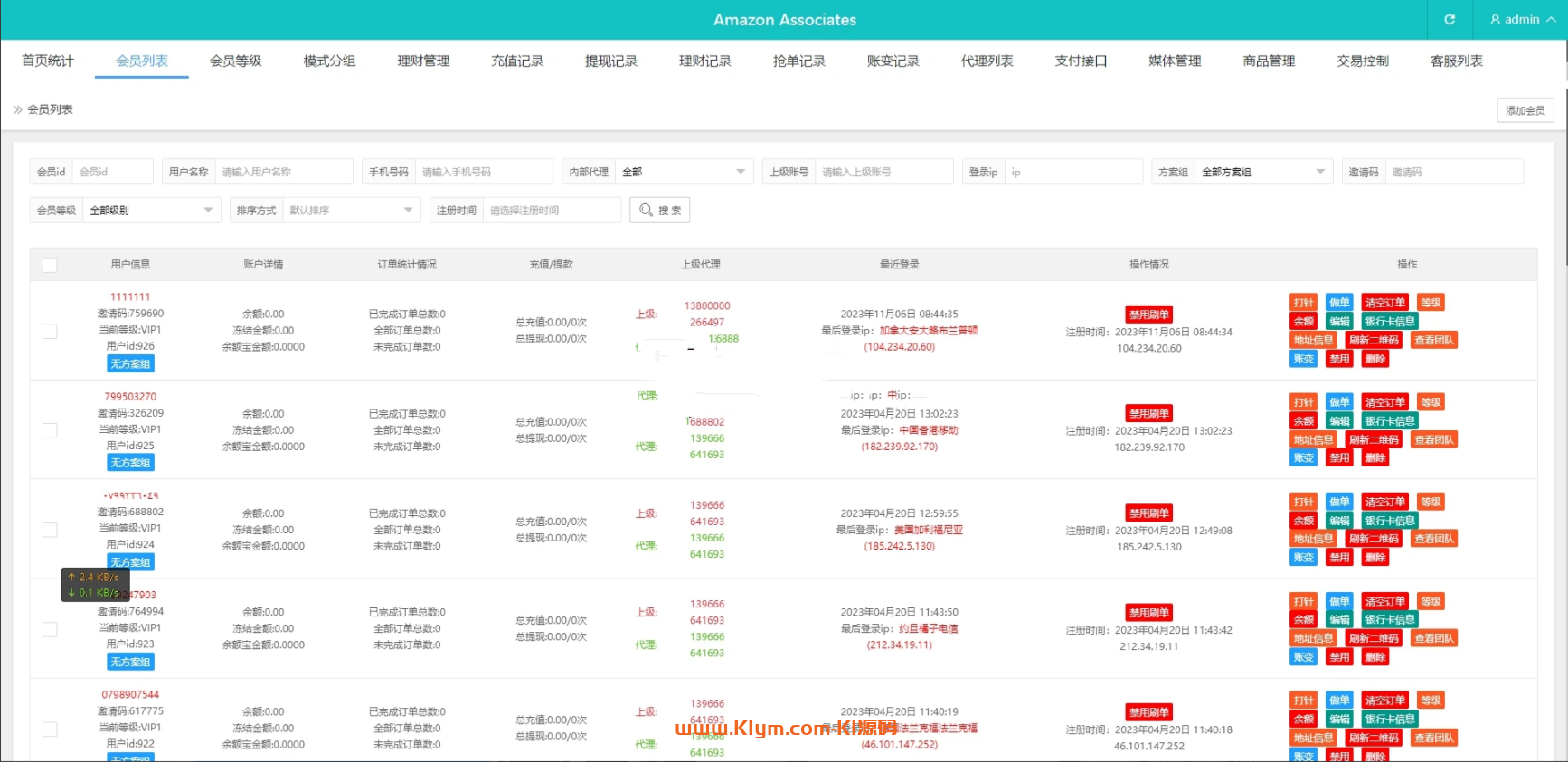The width and height of the screenshot is (1568, 762).
Task: Click 编辑 button for user id 924
Action: [x=1339, y=521]
